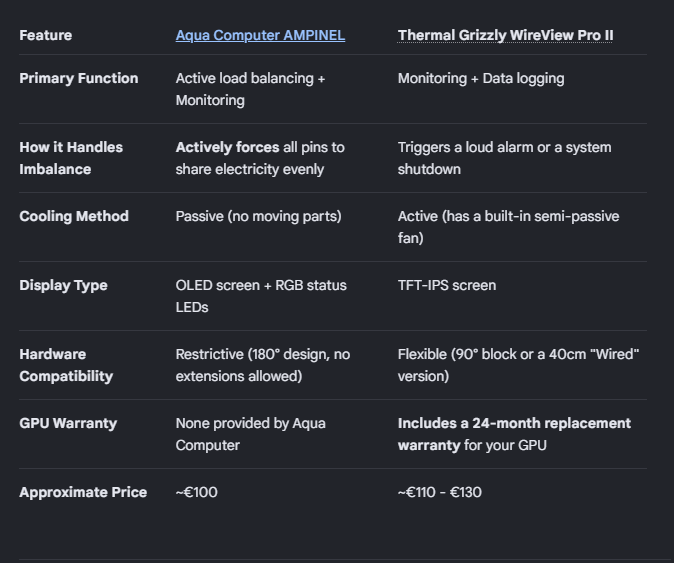Click the 'OLED screen + RGB status LEDs' cell
The width and height of the screenshot is (674, 563).
(261, 296)
